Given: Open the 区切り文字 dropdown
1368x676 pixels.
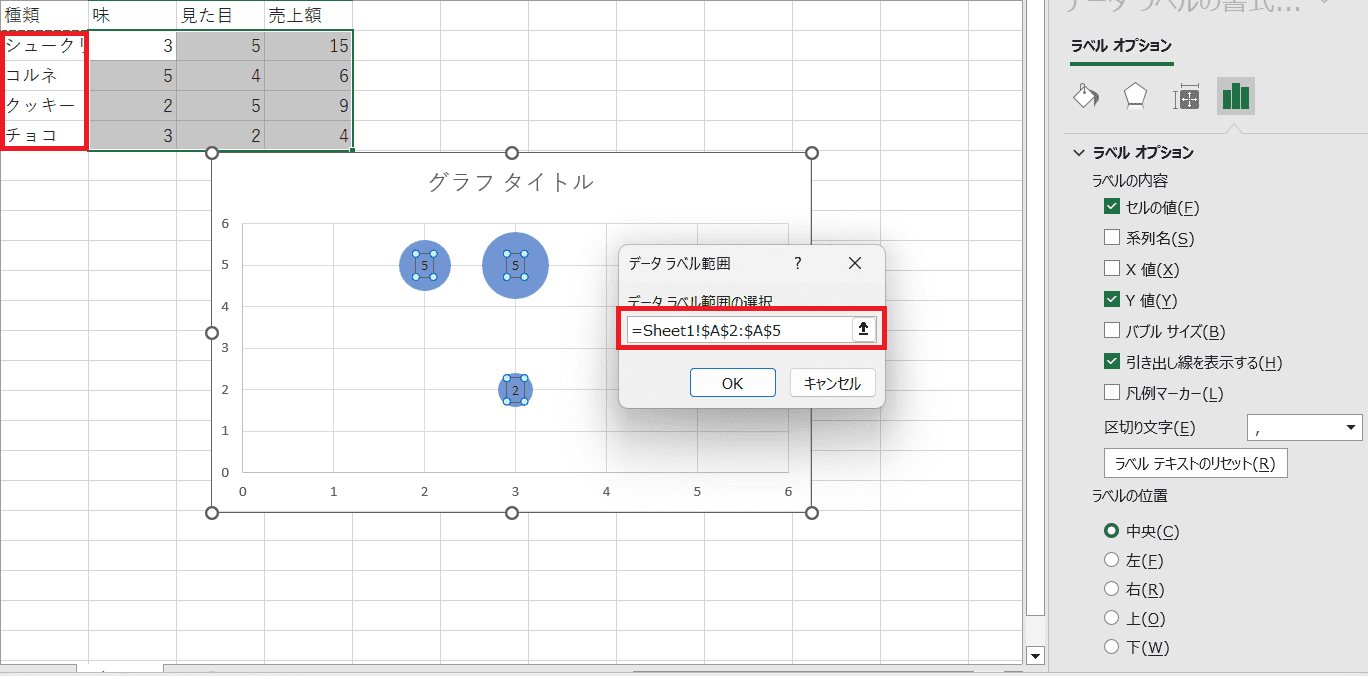Looking at the screenshot, I should [x=1304, y=428].
